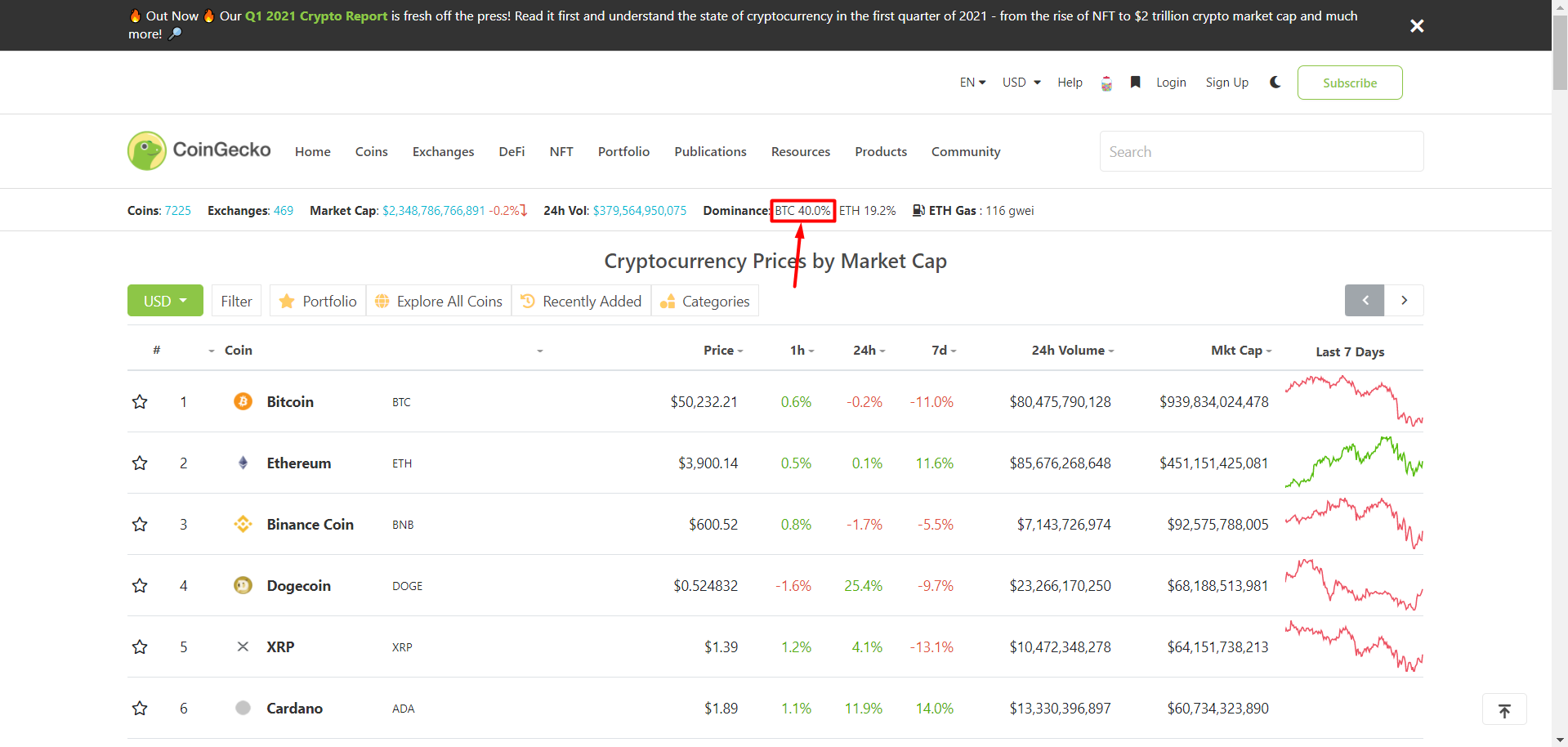Open the 24h volume $379,564,950,075 link
The image size is (1568, 747).
640,210
